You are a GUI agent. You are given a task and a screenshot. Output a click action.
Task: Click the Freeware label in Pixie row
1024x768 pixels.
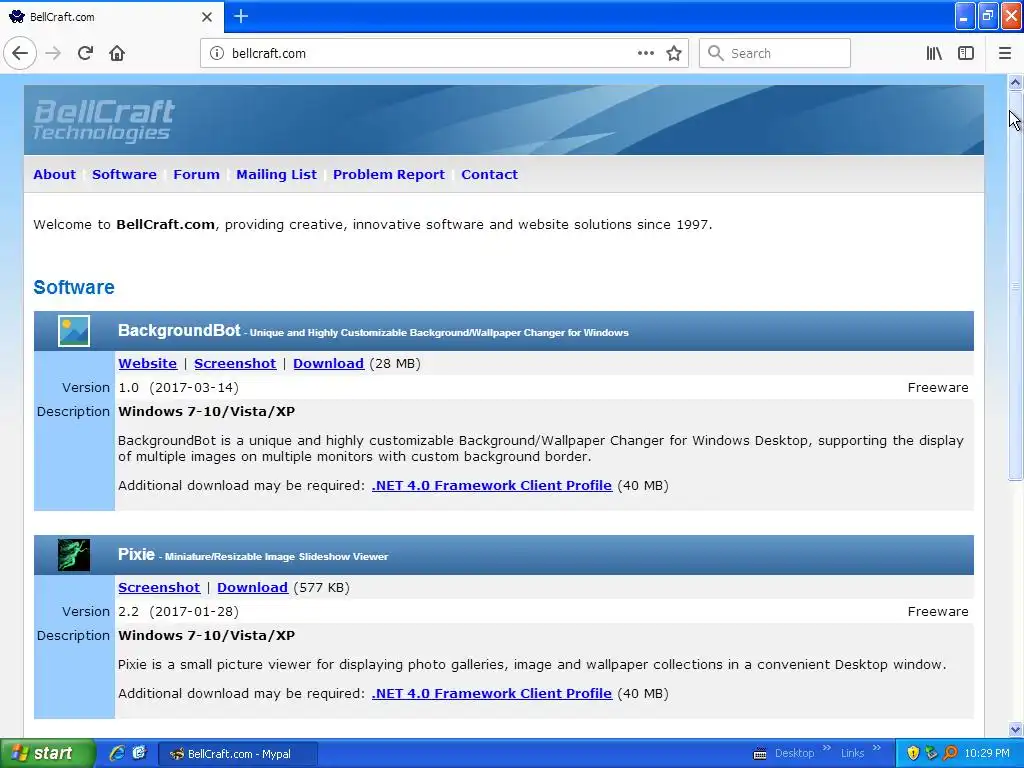pos(938,611)
